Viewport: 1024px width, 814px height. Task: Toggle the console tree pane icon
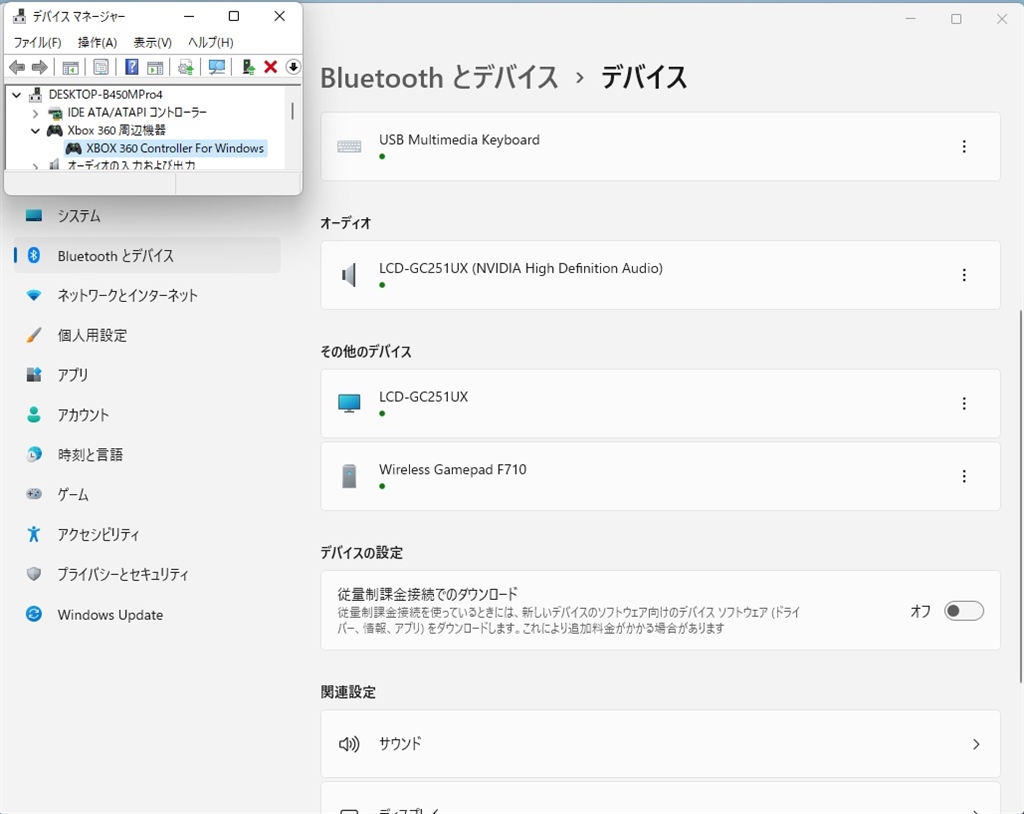(71, 67)
